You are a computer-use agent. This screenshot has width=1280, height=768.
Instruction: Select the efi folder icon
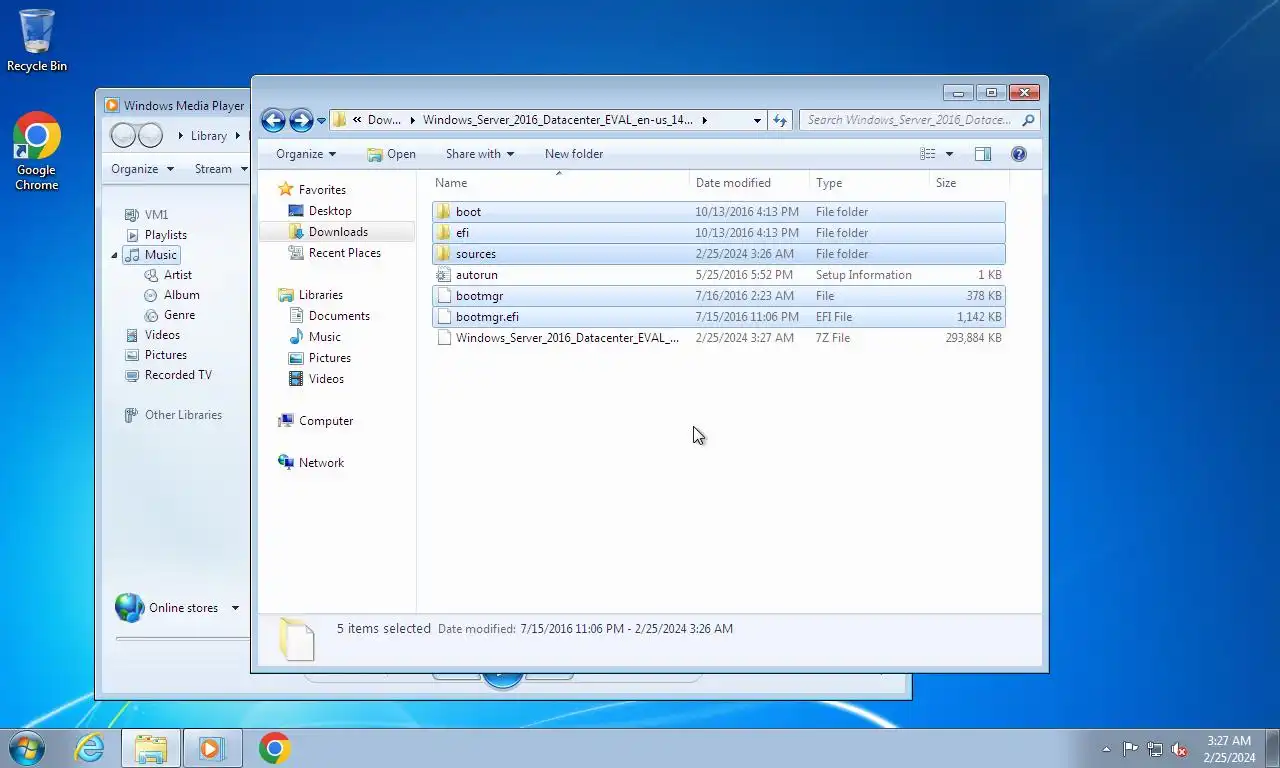coord(443,233)
